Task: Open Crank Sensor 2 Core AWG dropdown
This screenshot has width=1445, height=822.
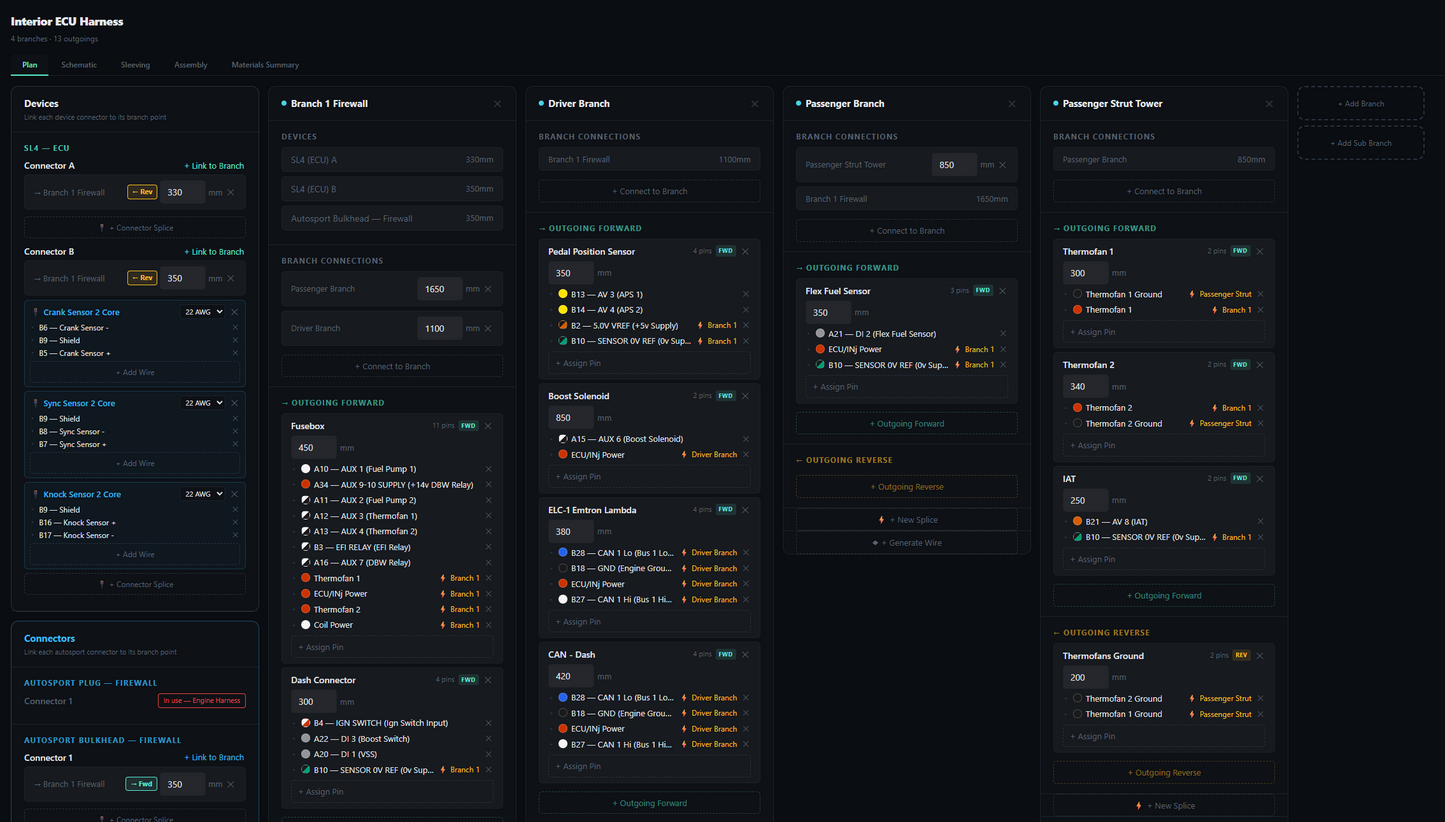Action: (203, 312)
